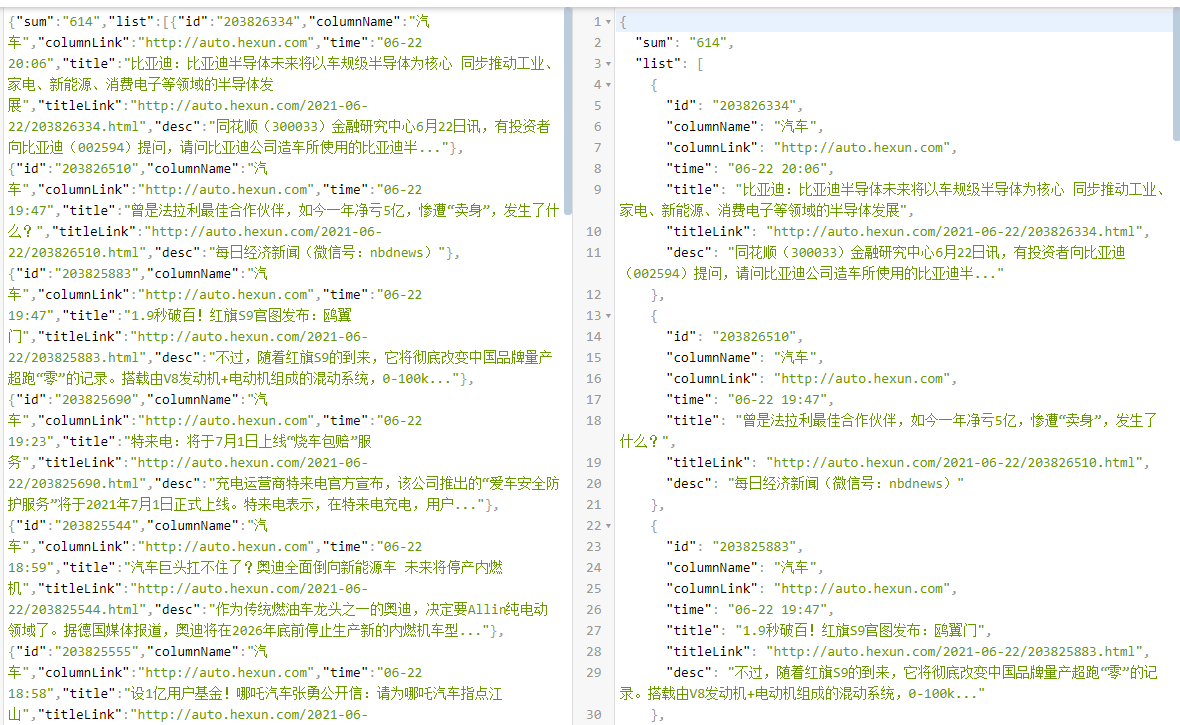Click the columnLink URL on line 25

(x=862, y=589)
